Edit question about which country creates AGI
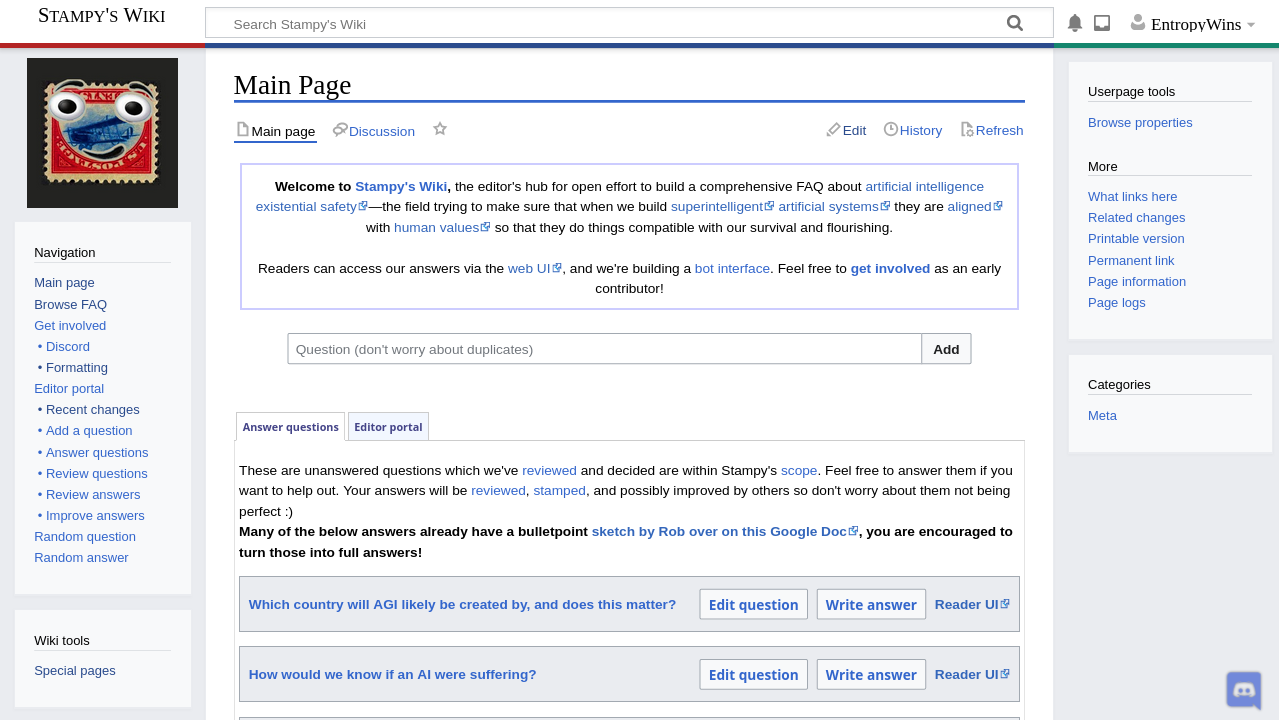This screenshot has width=1279, height=720. (753, 604)
